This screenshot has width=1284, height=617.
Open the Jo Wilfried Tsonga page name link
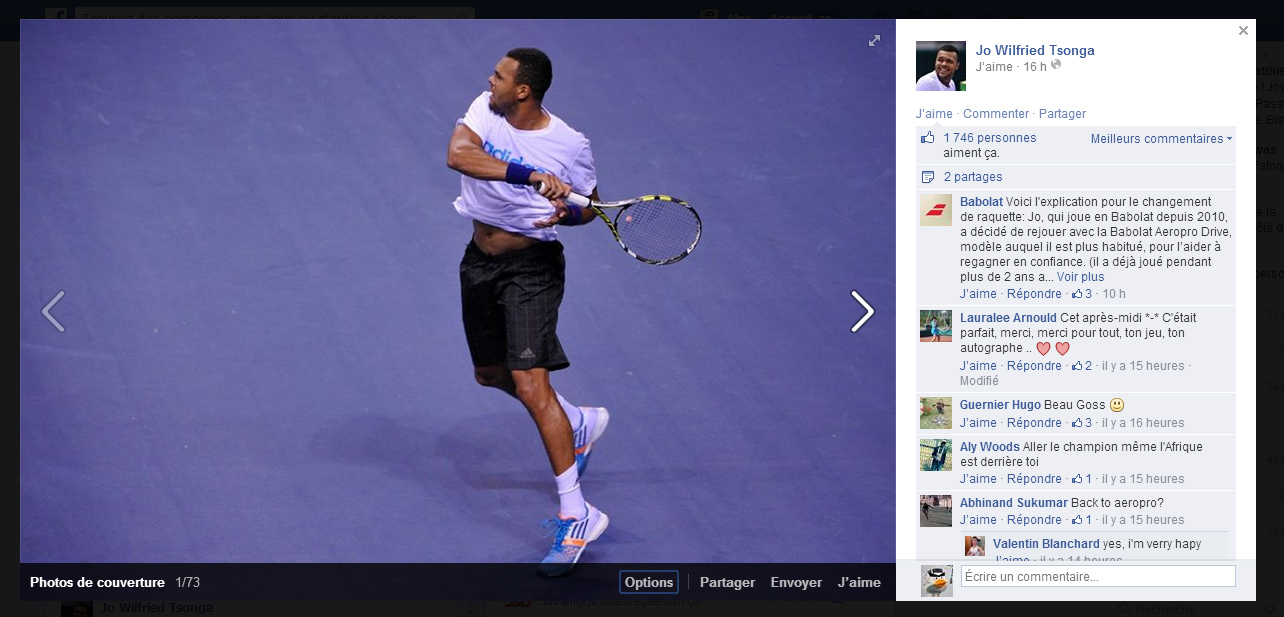point(1035,51)
